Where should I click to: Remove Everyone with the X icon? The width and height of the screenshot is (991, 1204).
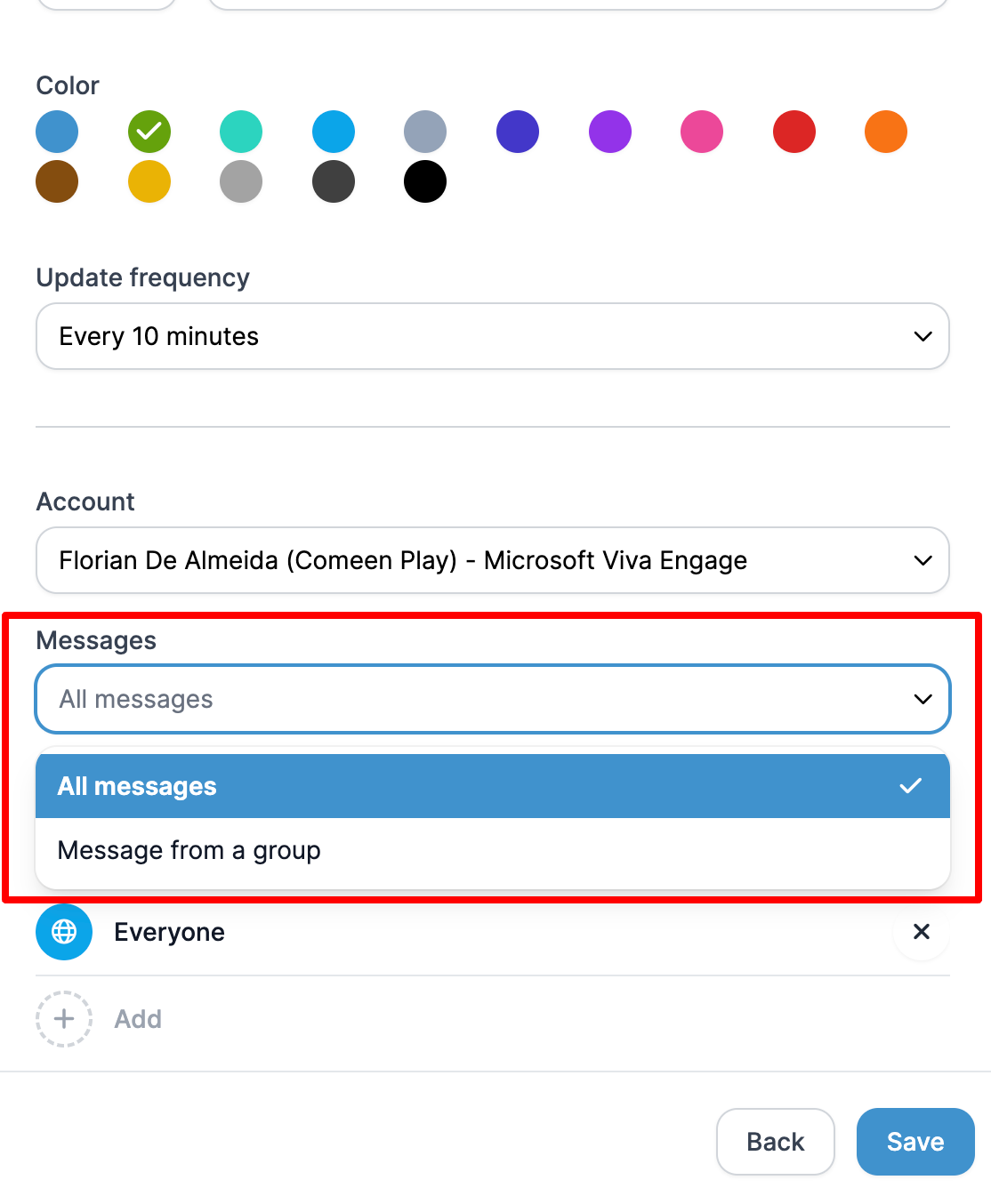[922, 932]
